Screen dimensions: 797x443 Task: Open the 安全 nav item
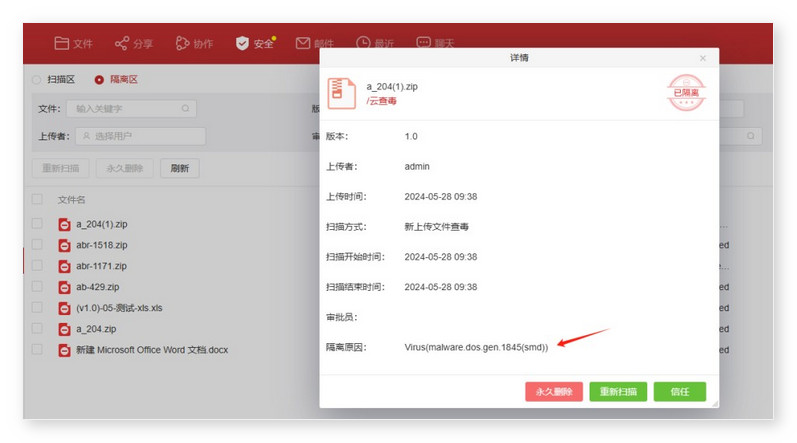pos(255,44)
